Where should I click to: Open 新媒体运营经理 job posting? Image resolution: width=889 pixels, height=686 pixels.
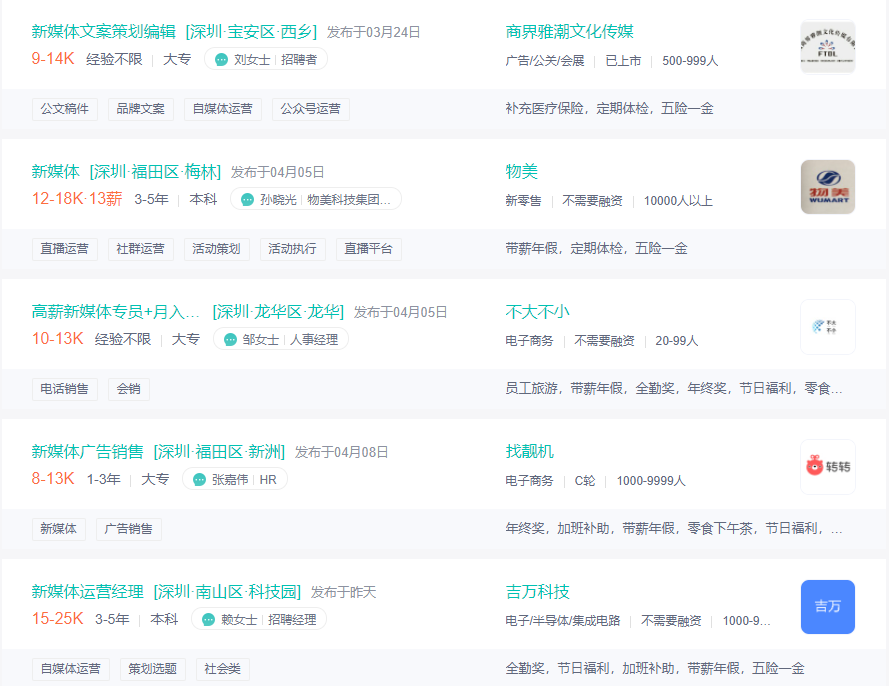(87, 592)
